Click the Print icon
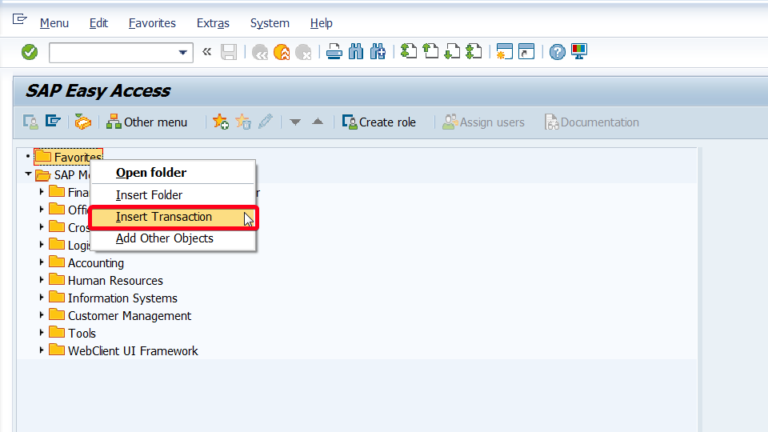Screen dimensions: 768x432 334,51
